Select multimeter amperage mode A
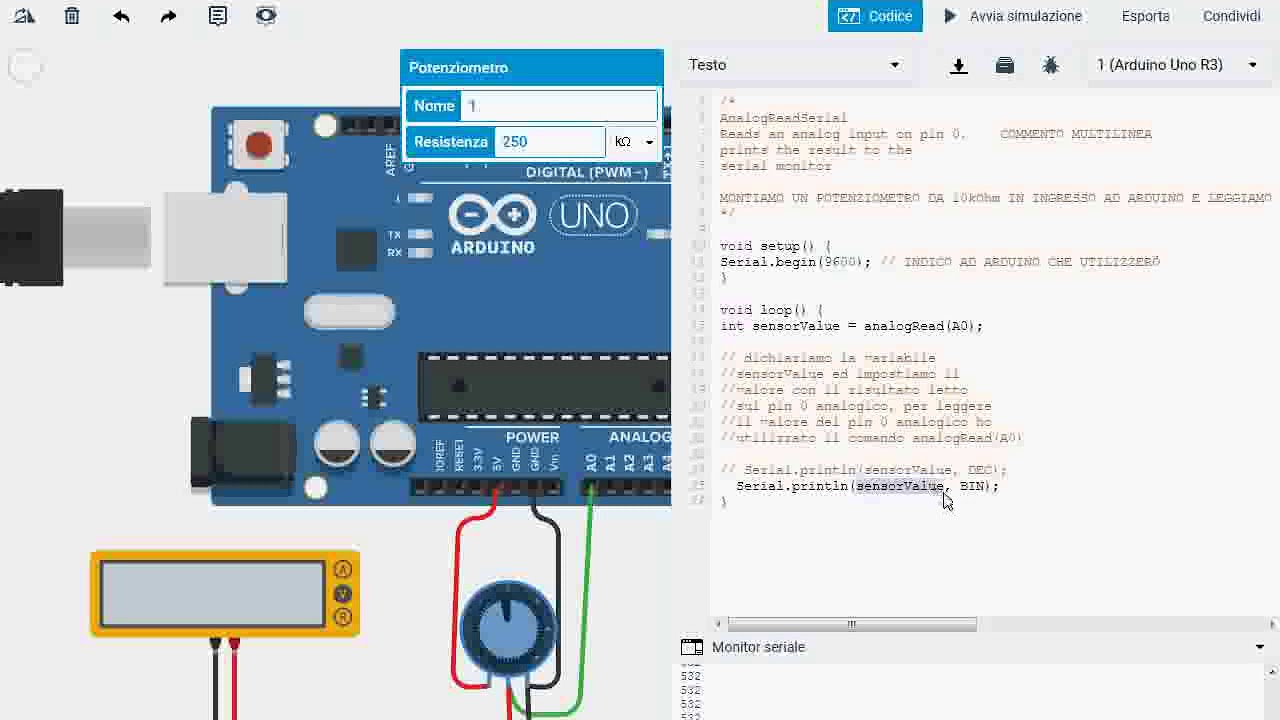1280x720 pixels. coord(343,570)
